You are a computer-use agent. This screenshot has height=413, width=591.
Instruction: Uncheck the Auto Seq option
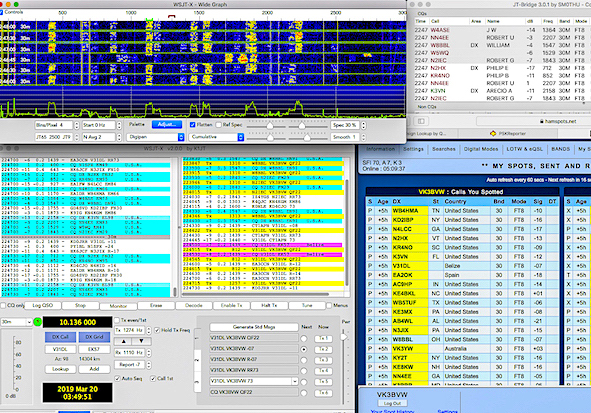click(x=117, y=378)
